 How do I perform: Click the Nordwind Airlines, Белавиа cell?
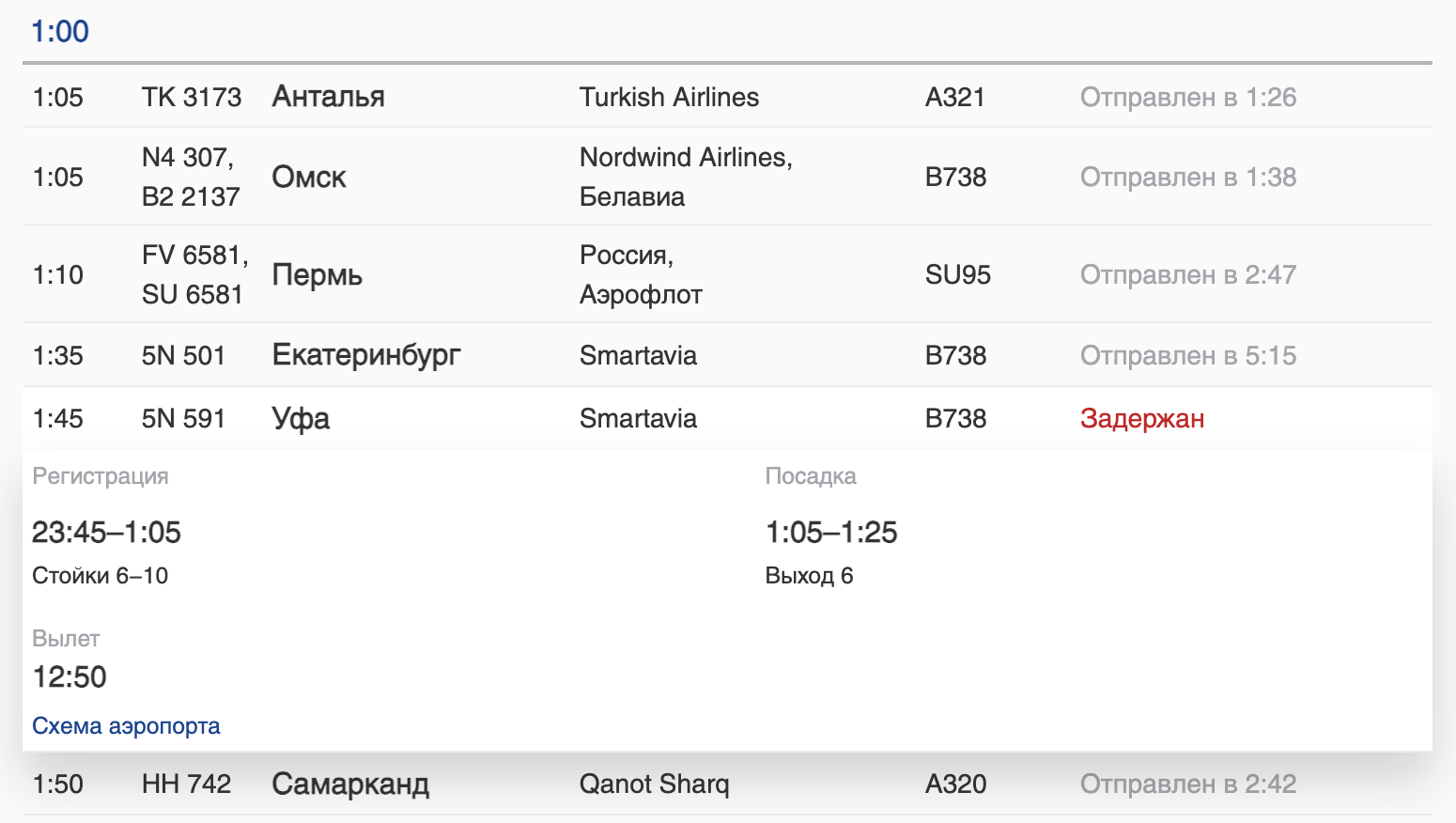click(x=686, y=177)
